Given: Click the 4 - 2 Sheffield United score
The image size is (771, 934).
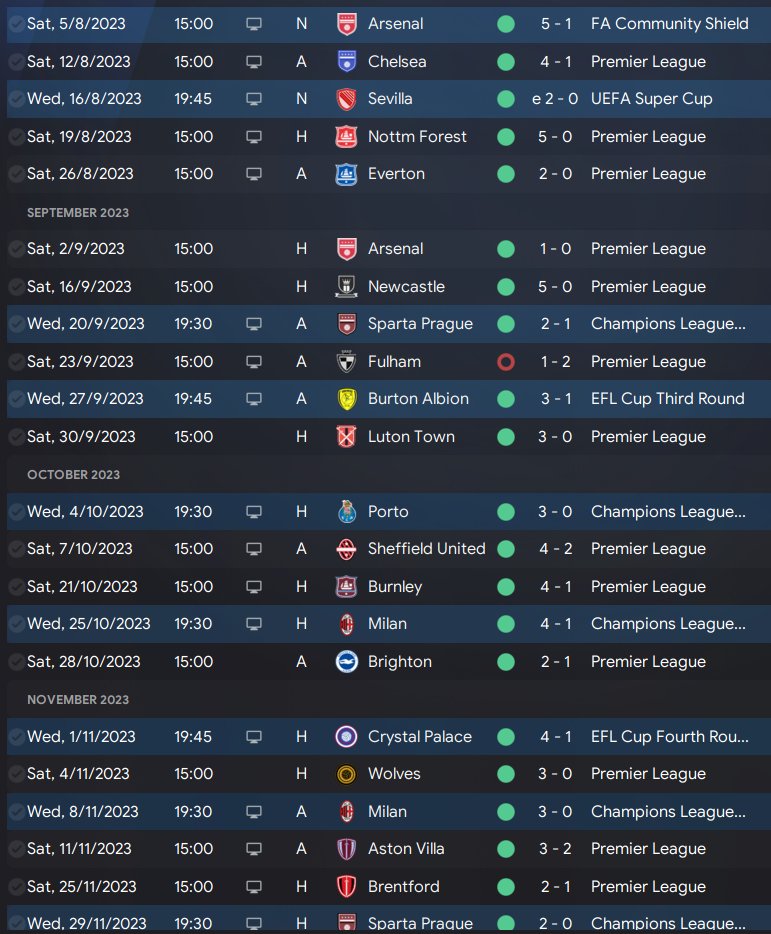Looking at the screenshot, I should [556, 549].
